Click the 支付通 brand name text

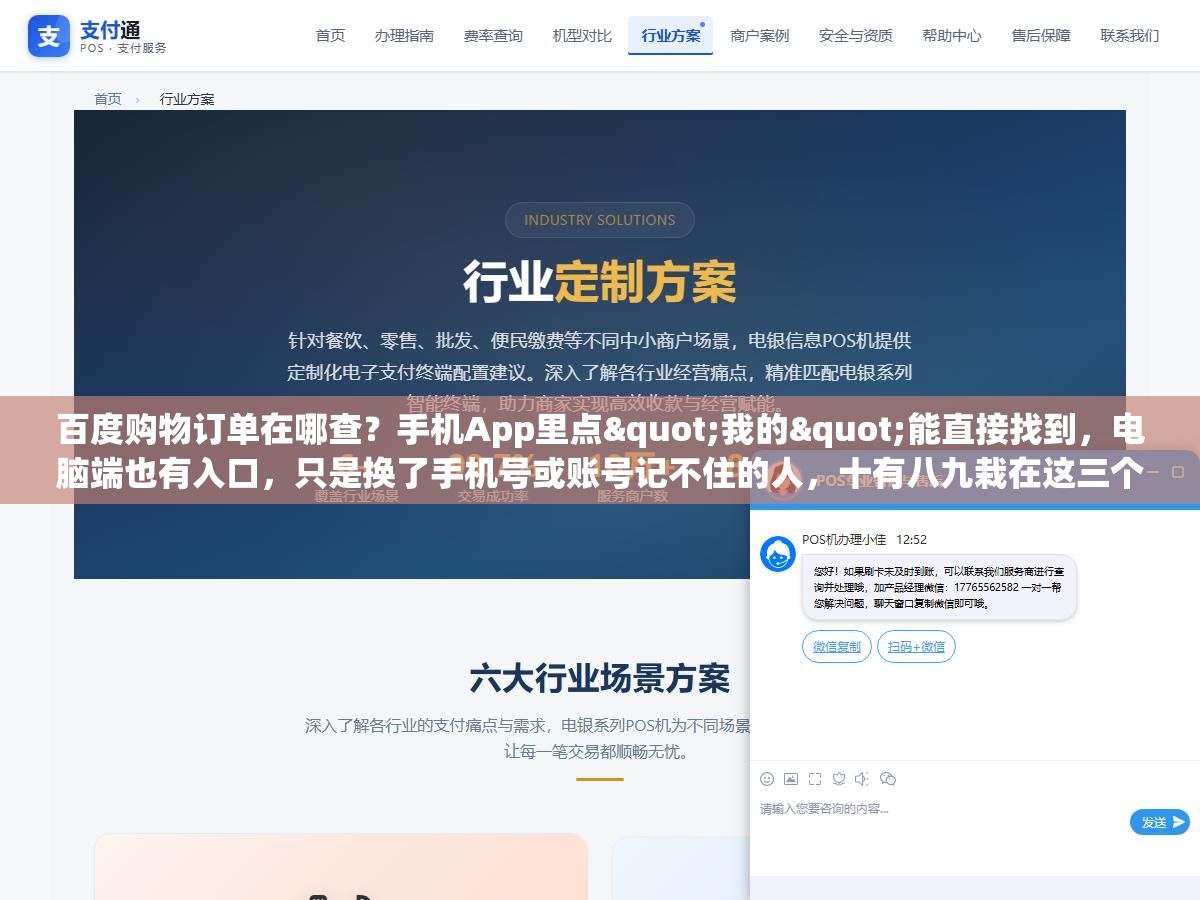[111, 28]
